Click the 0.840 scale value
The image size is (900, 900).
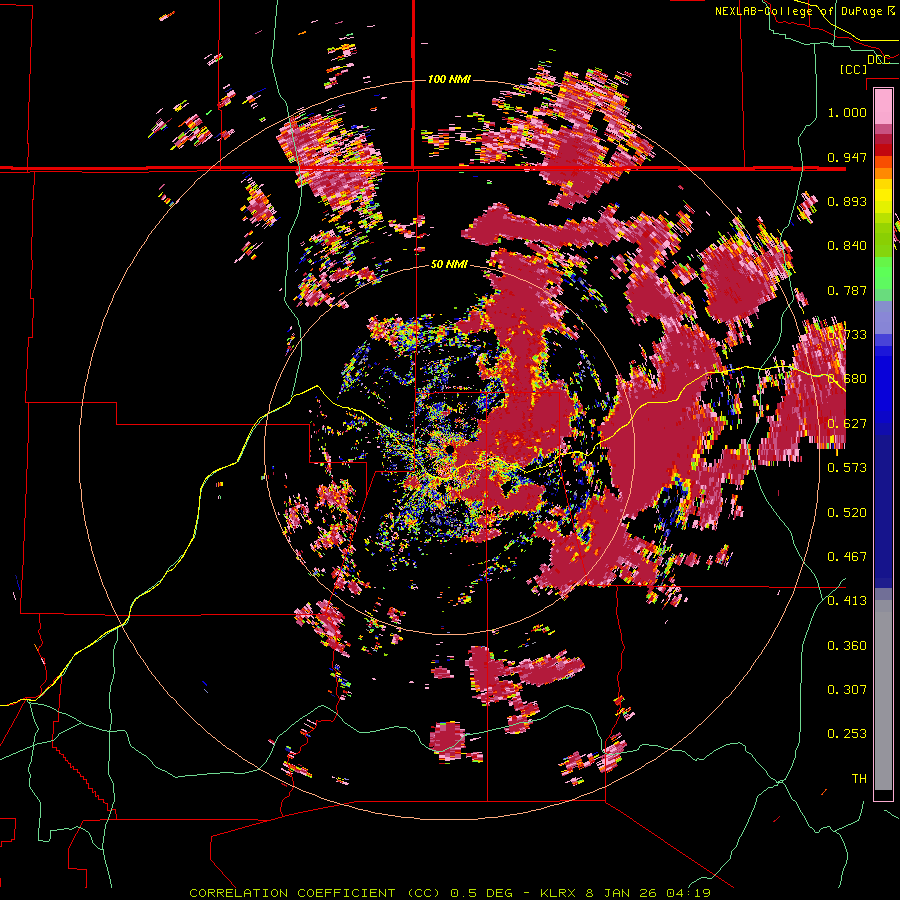pyautogui.click(x=847, y=246)
